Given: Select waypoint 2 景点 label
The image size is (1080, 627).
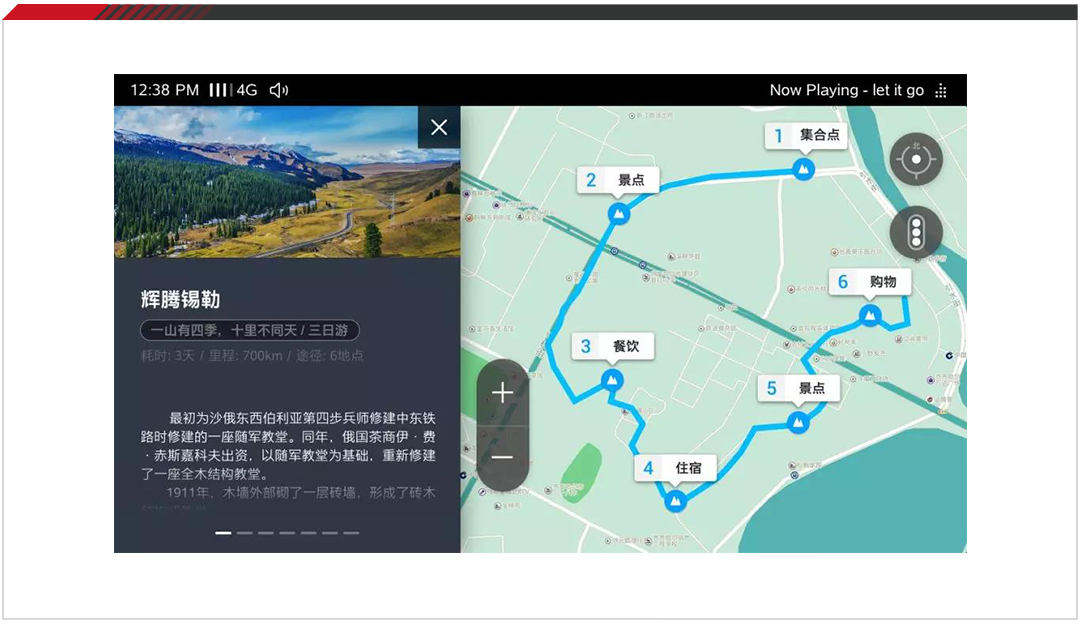Looking at the screenshot, I should pos(618,180).
